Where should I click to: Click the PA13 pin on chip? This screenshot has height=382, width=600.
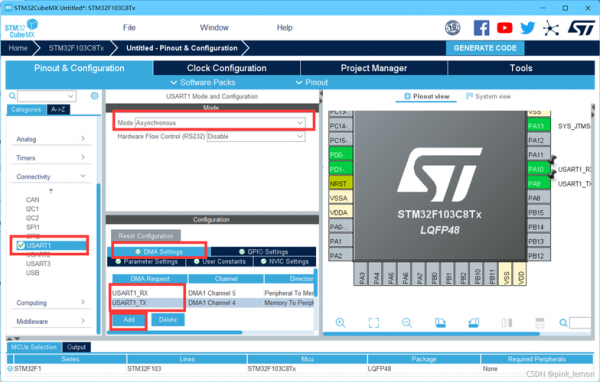pyautogui.click(x=539, y=126)
